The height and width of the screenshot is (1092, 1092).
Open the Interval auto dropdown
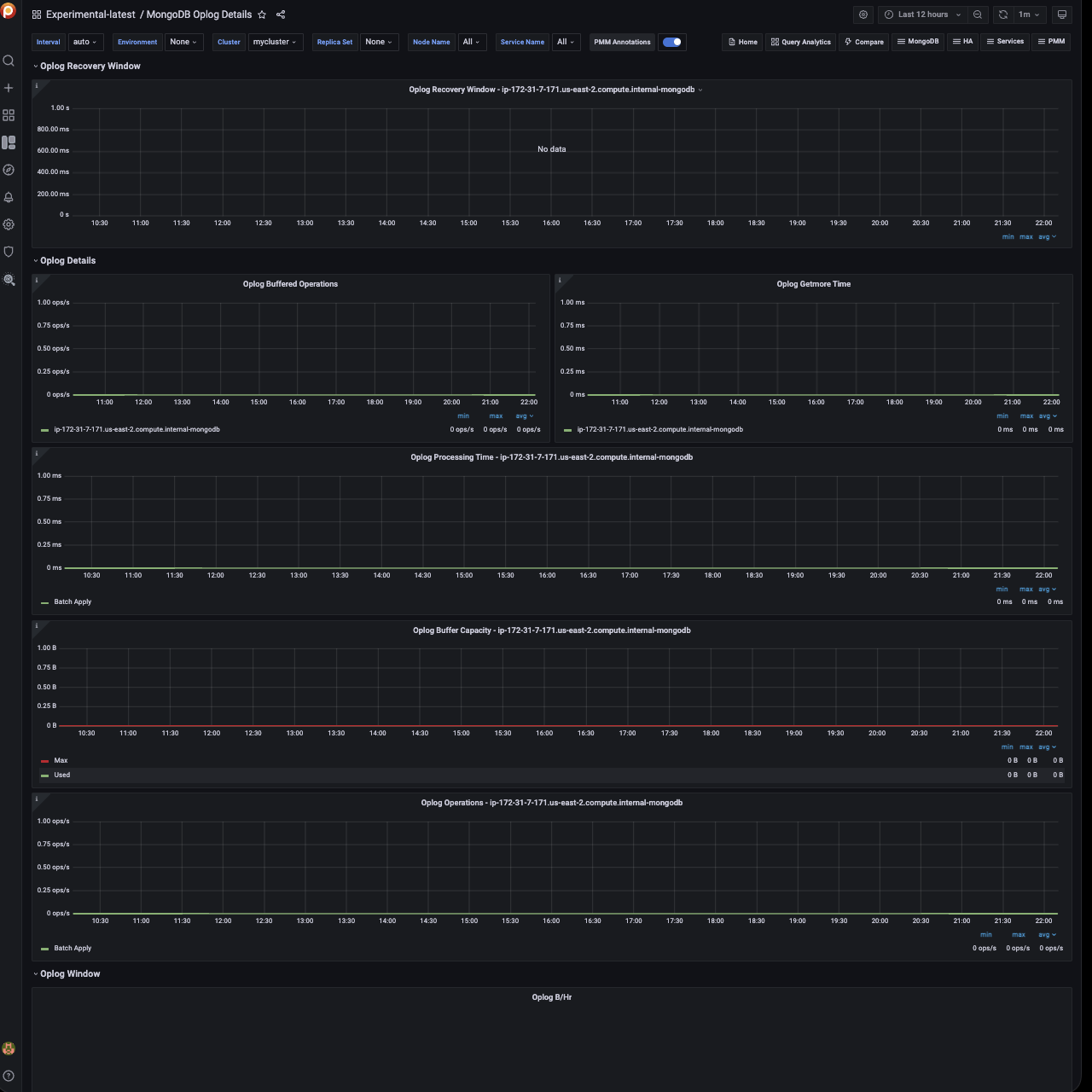84,42
